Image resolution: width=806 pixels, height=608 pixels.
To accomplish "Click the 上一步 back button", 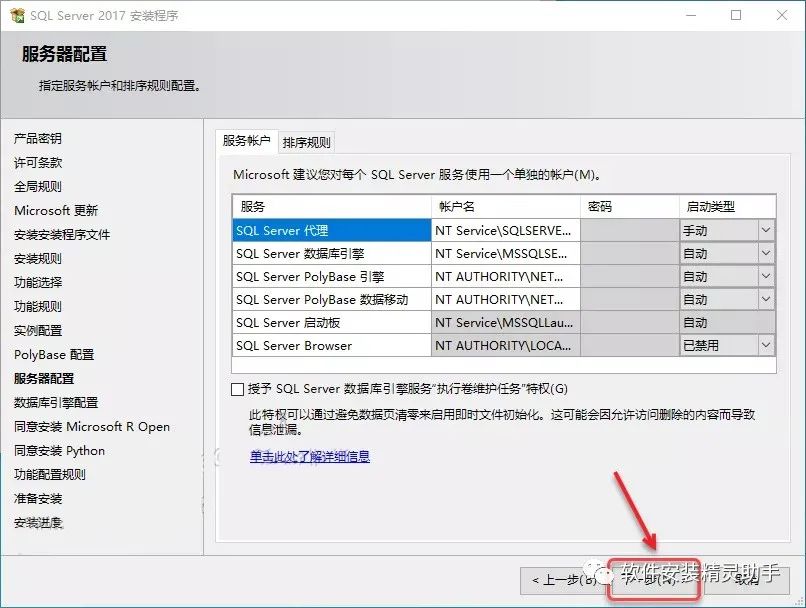I will click(x=563, y=580).
